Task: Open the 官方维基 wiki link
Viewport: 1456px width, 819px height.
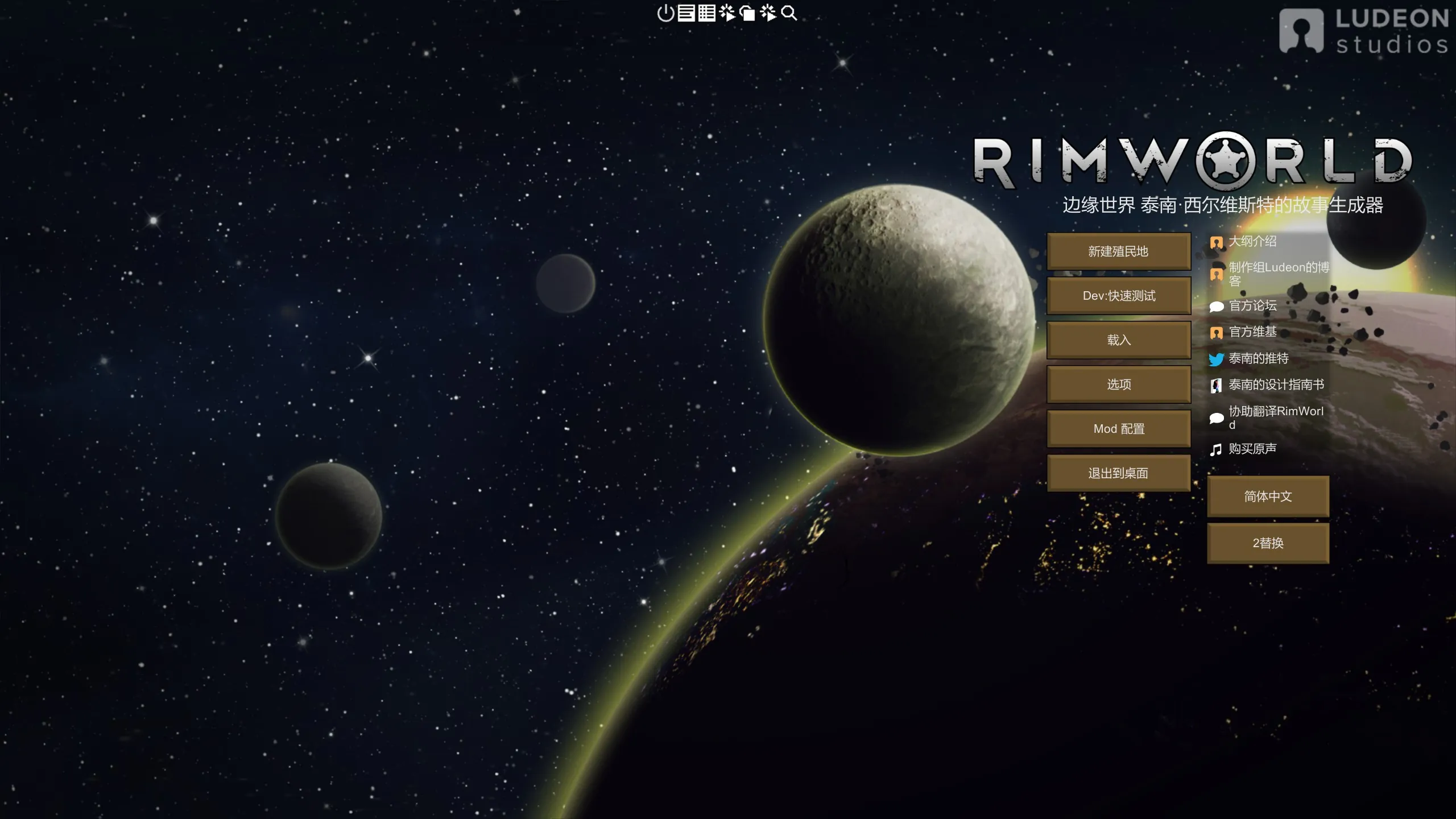Action: coord(1252,332)
